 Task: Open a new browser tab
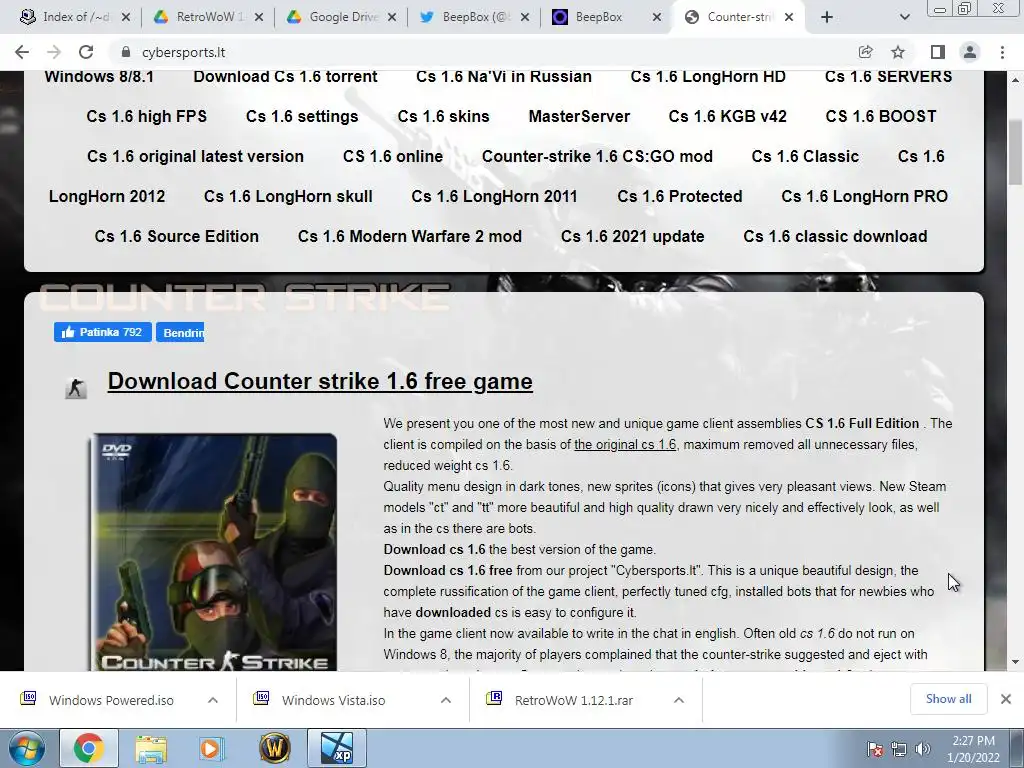coord(827,17)
